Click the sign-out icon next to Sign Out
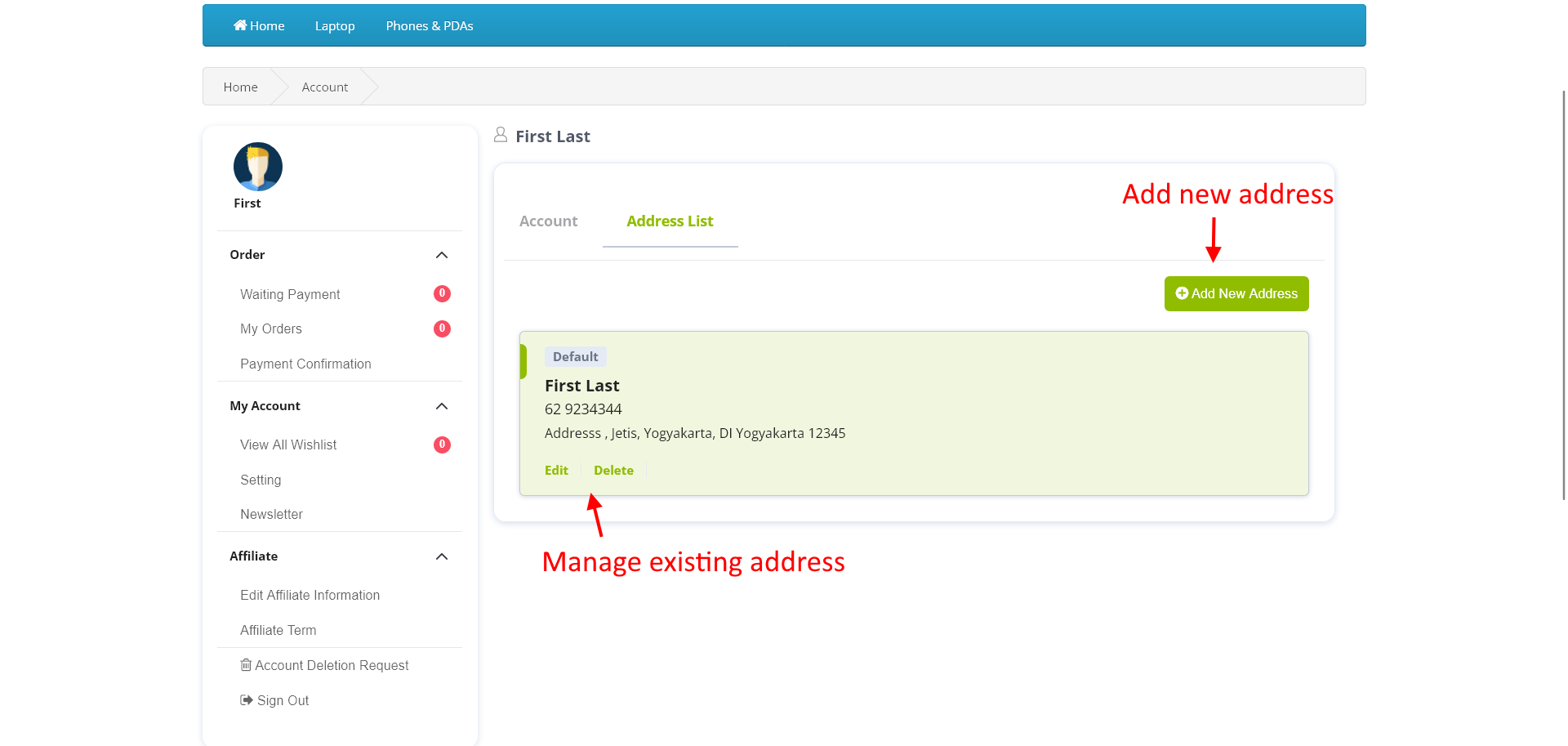Viewport: 1568px width, 746px height. (x=246, y=699)
